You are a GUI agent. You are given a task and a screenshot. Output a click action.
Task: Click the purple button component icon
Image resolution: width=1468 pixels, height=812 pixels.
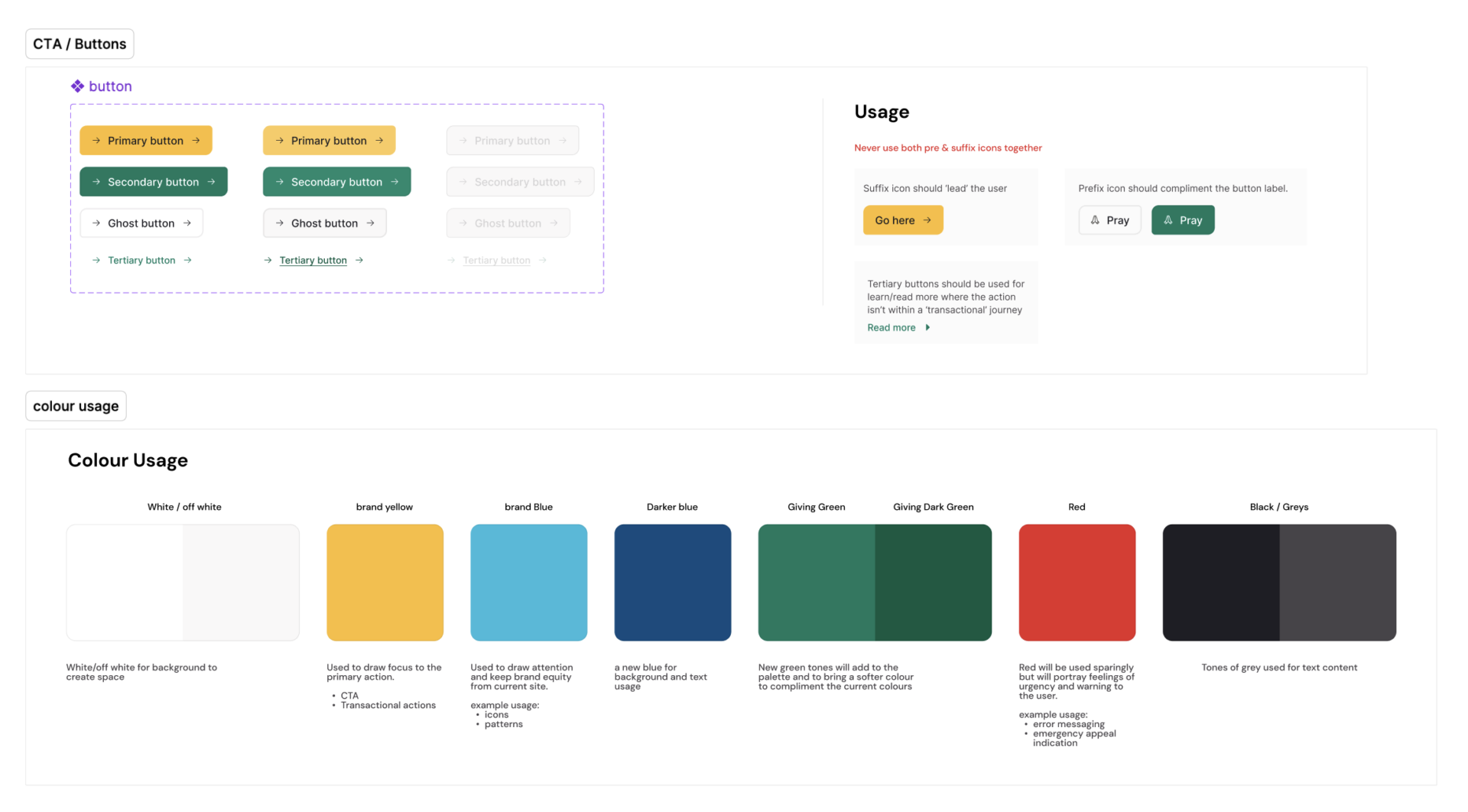pos(77,86)
